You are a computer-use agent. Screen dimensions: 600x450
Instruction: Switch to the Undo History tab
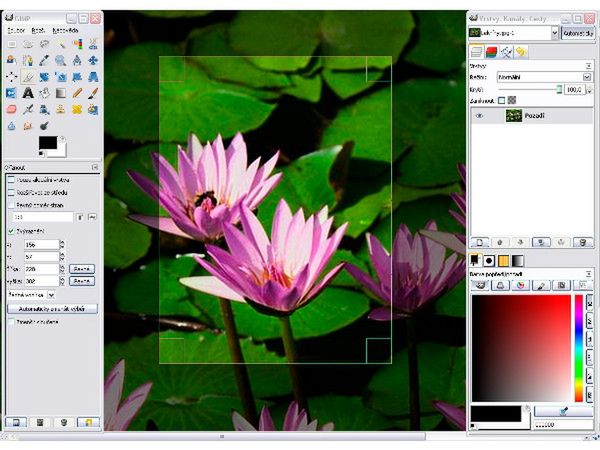tap(521, 52)
